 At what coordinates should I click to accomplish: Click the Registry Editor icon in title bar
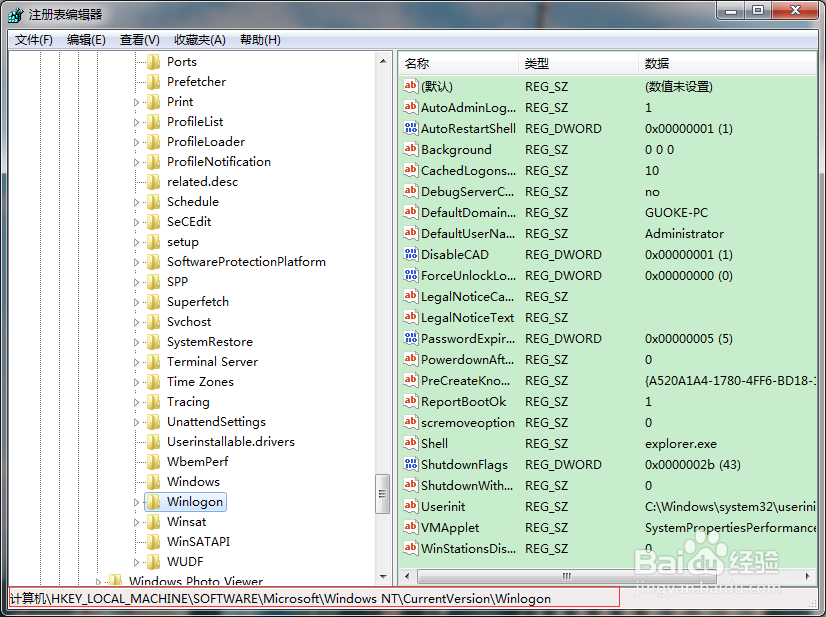click(14, 14)
